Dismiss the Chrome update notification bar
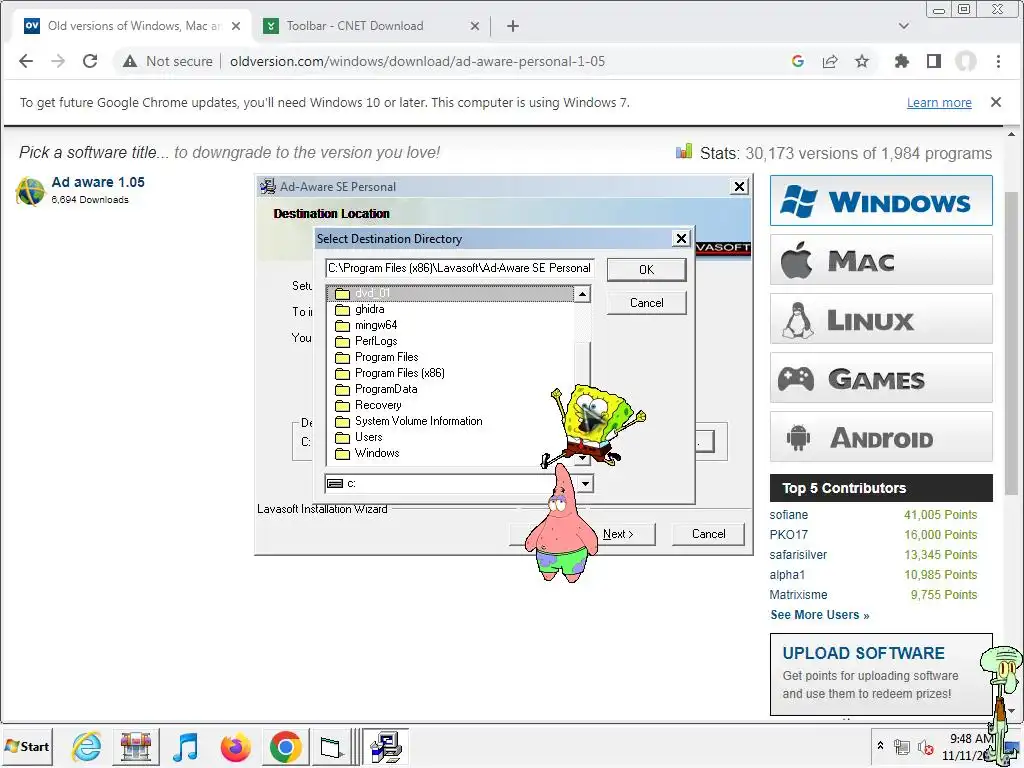Viewport: 1024px width, 768px height. (x=996, y=102)
